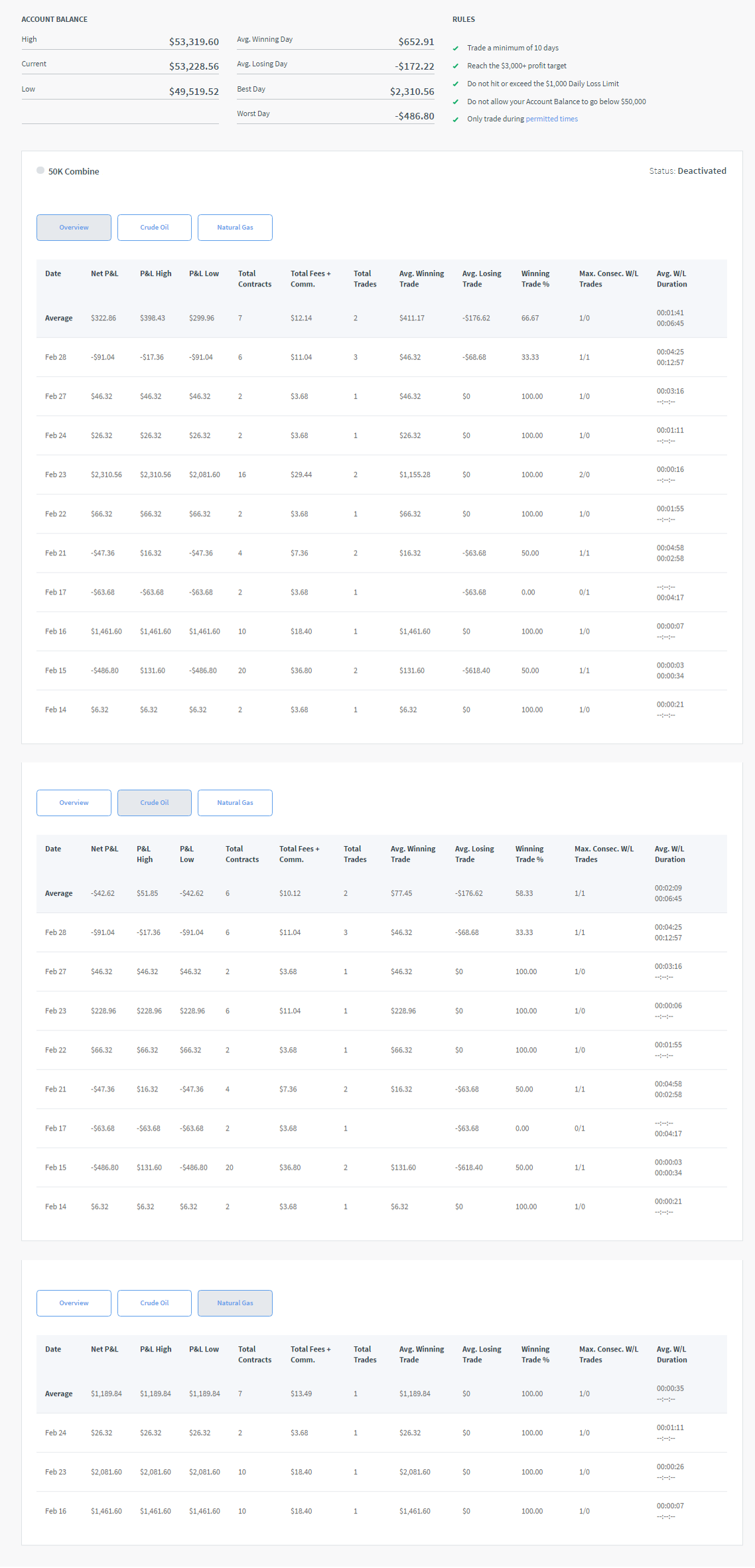Screen dimensions: 755x1568
Task: Open the permitted times link
Action: point(551,119)
